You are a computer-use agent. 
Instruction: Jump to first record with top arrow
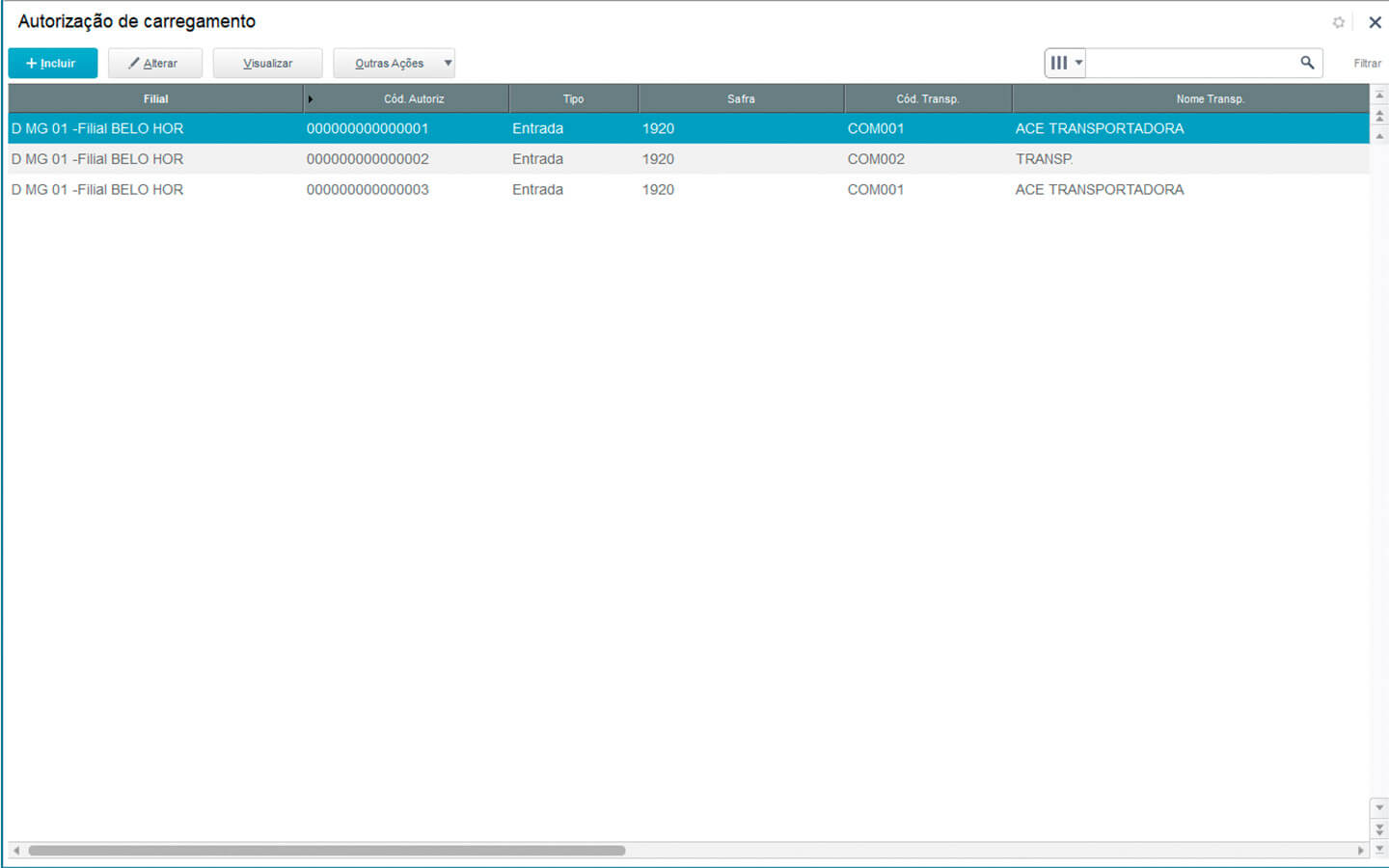[x=1379, y=95]
